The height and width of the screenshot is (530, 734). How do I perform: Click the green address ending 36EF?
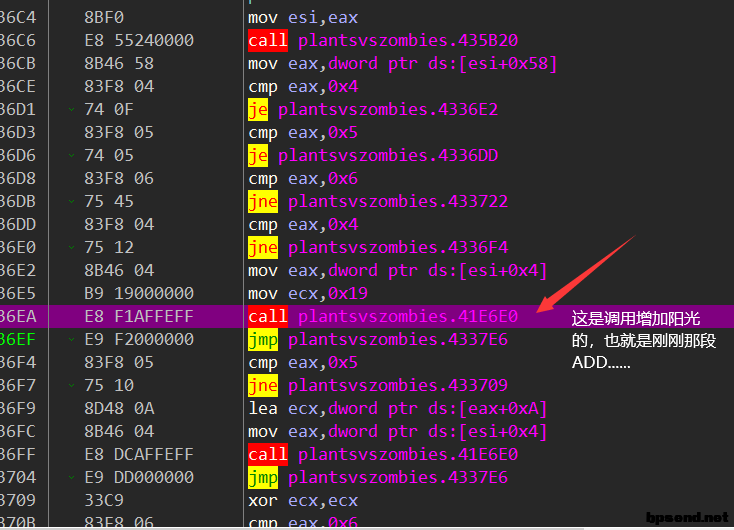18,339
